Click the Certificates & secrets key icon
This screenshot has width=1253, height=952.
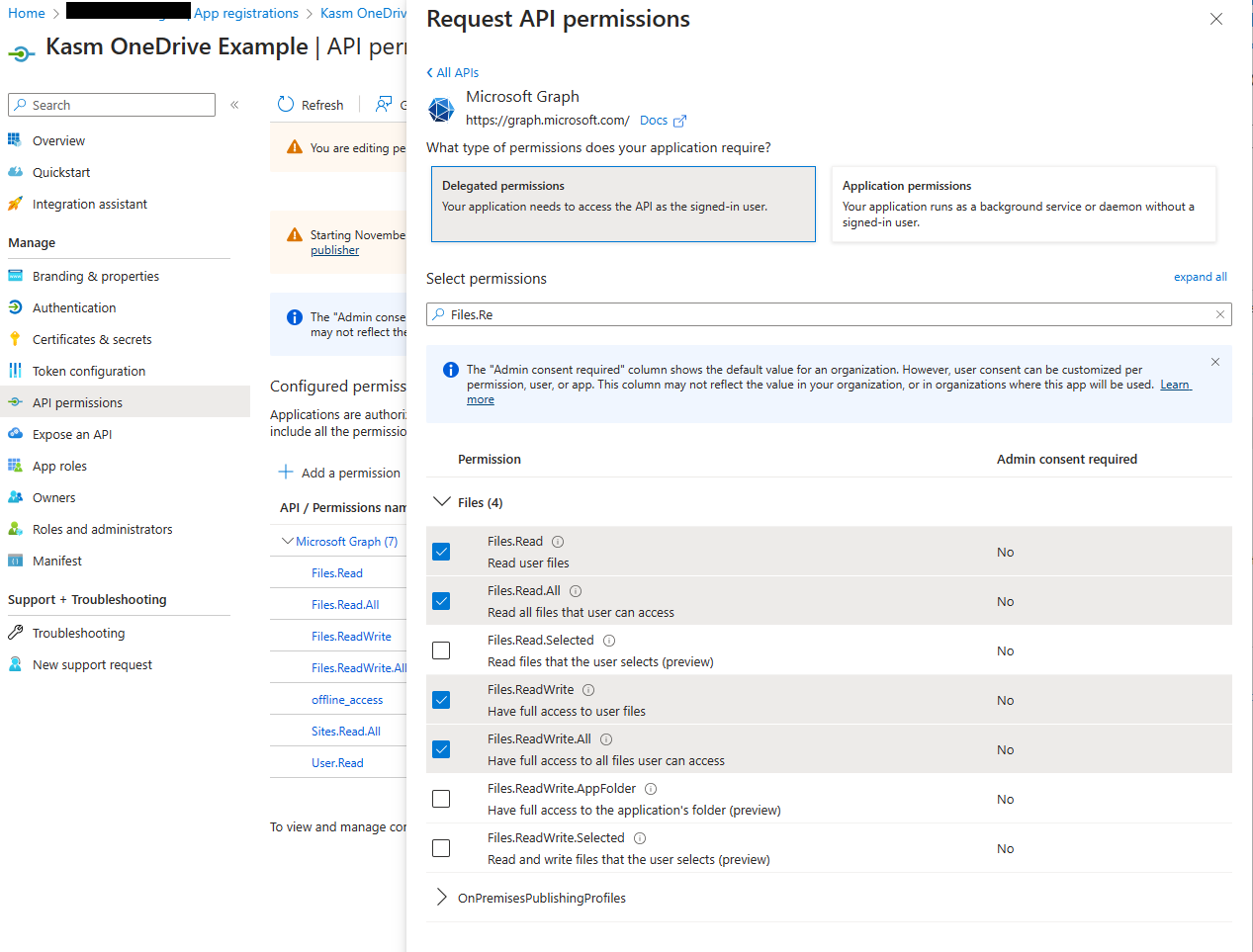[17, 339]
